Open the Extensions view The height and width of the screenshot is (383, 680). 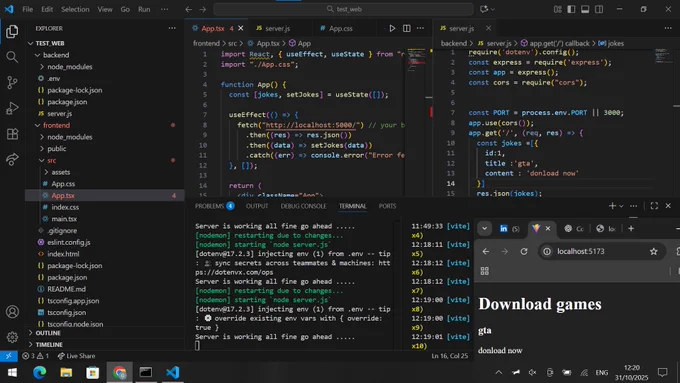pyautogui.click(x=12, y=134)
